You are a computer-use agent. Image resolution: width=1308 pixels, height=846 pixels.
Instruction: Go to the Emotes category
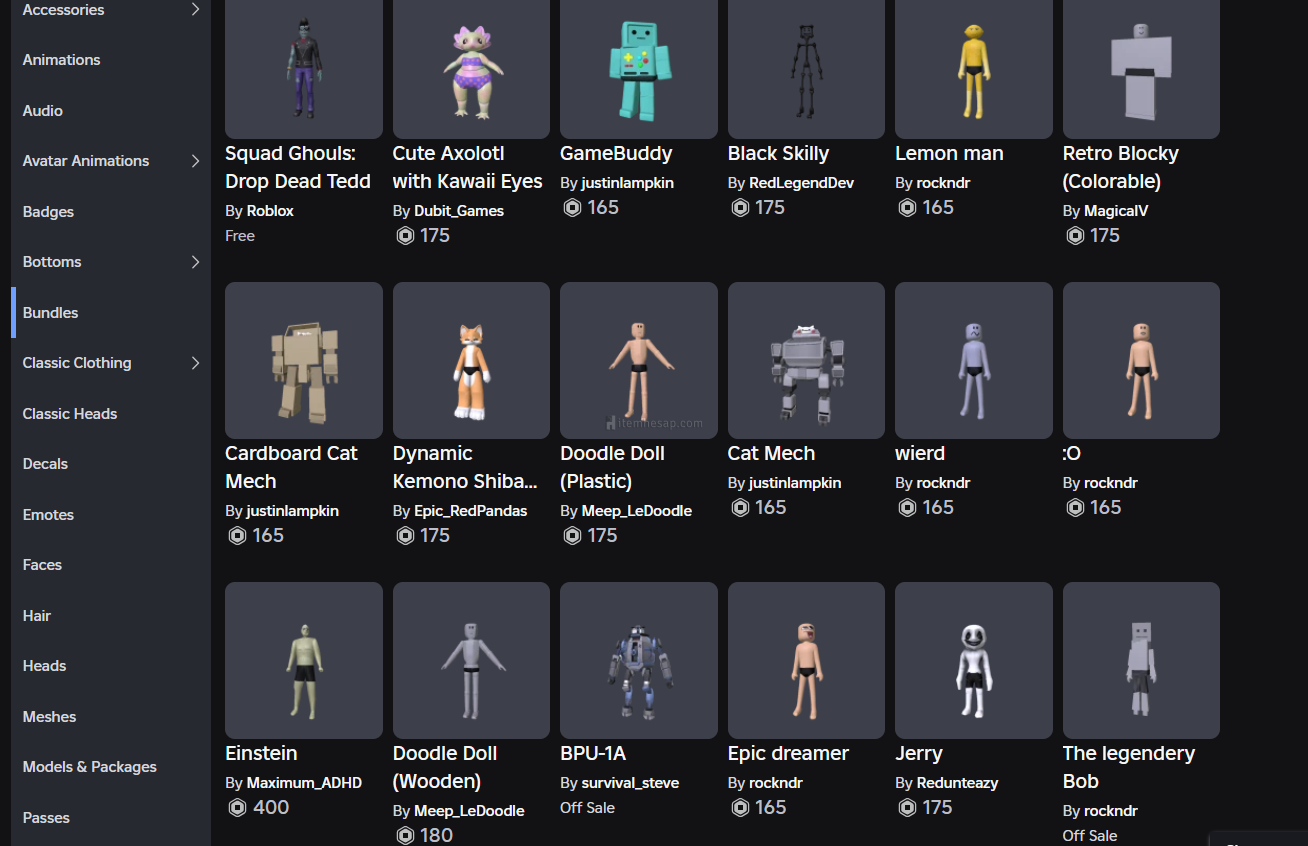pyautogui.click(x=49, y=515)
